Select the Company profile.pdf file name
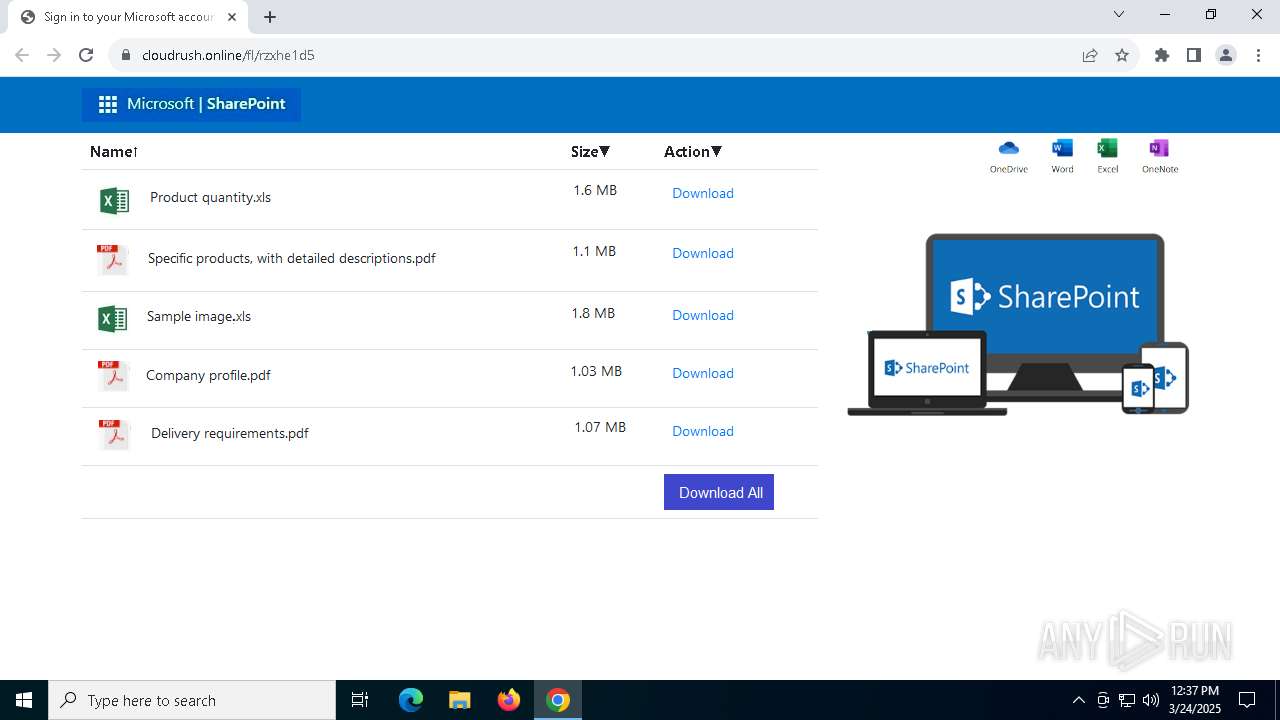Screen dimensions: 1280x720 [x=208, y=375]
